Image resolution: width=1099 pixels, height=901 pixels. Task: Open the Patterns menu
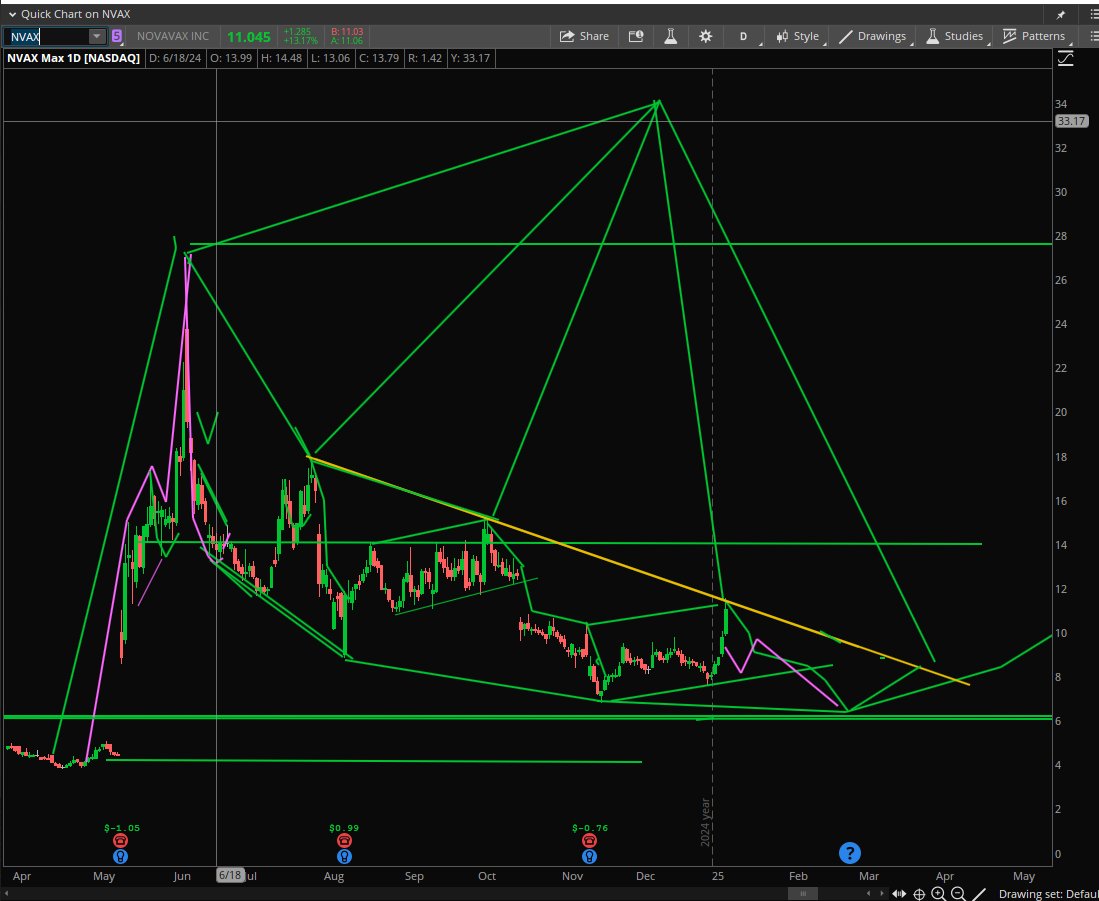(1034, 36)
